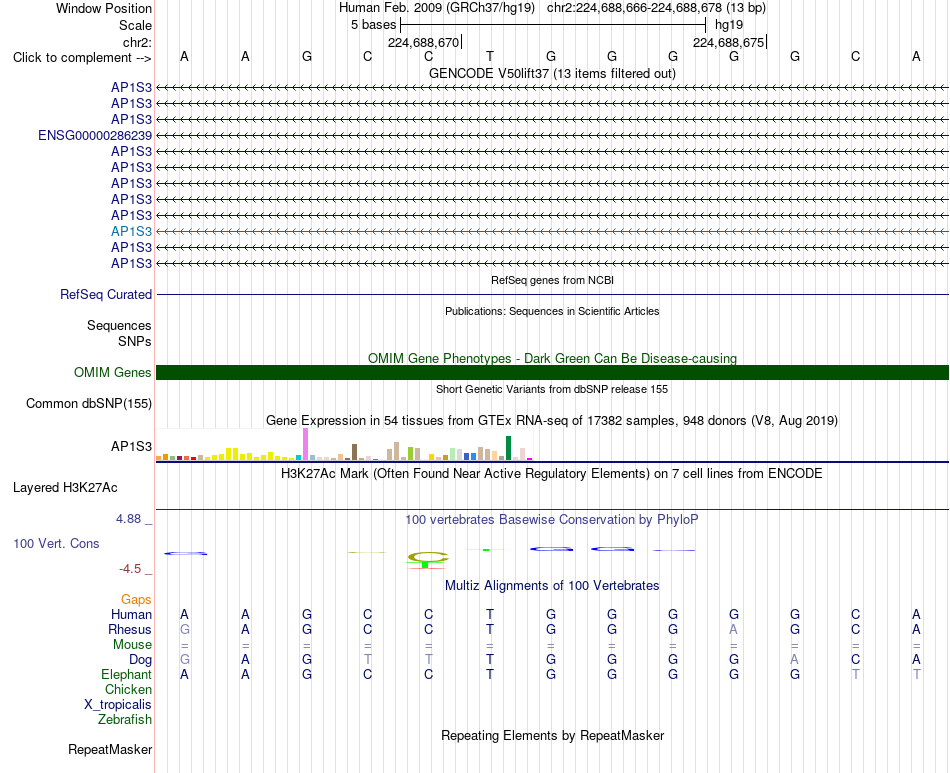950x773 pixels.
Task: Open the Layered H3K27Ac track label
Action: click(x=65, y=488)
